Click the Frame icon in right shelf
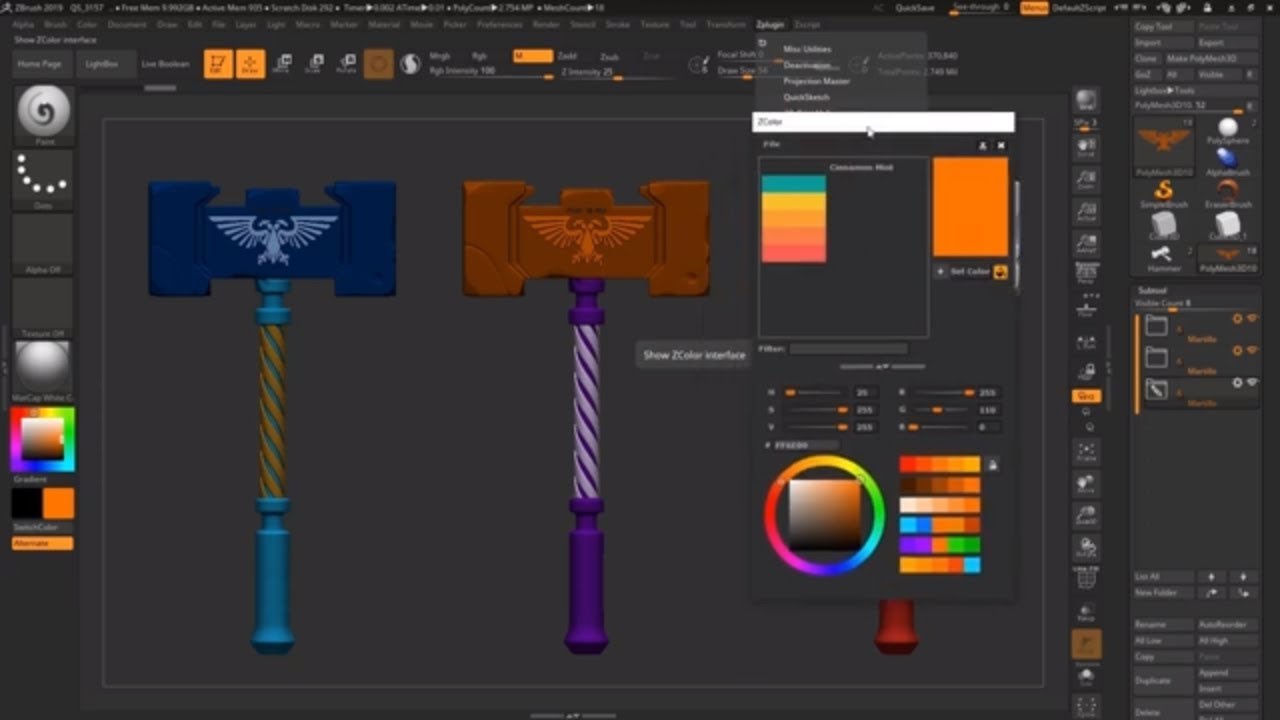This screenshot has height=720, width=1280. pos(1086,452)
